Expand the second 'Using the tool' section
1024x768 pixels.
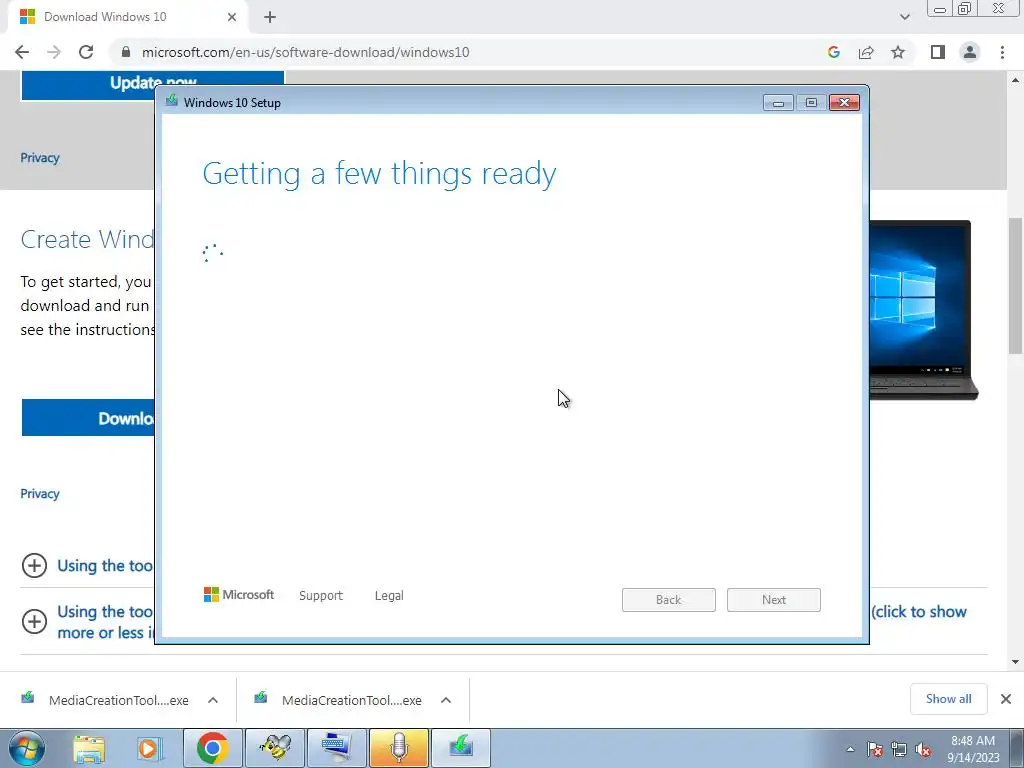coord(34,621)
